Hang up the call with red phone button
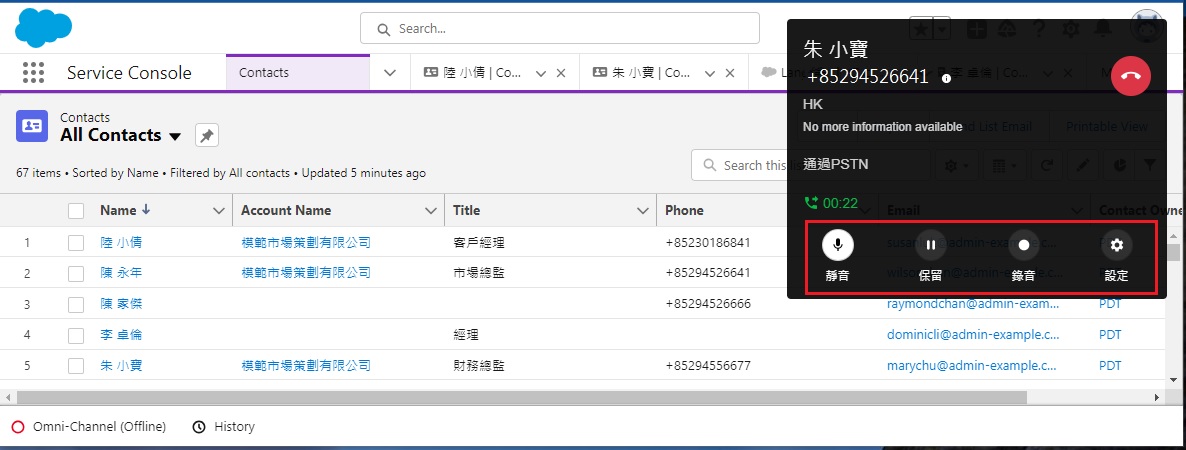 point(1131,76)
